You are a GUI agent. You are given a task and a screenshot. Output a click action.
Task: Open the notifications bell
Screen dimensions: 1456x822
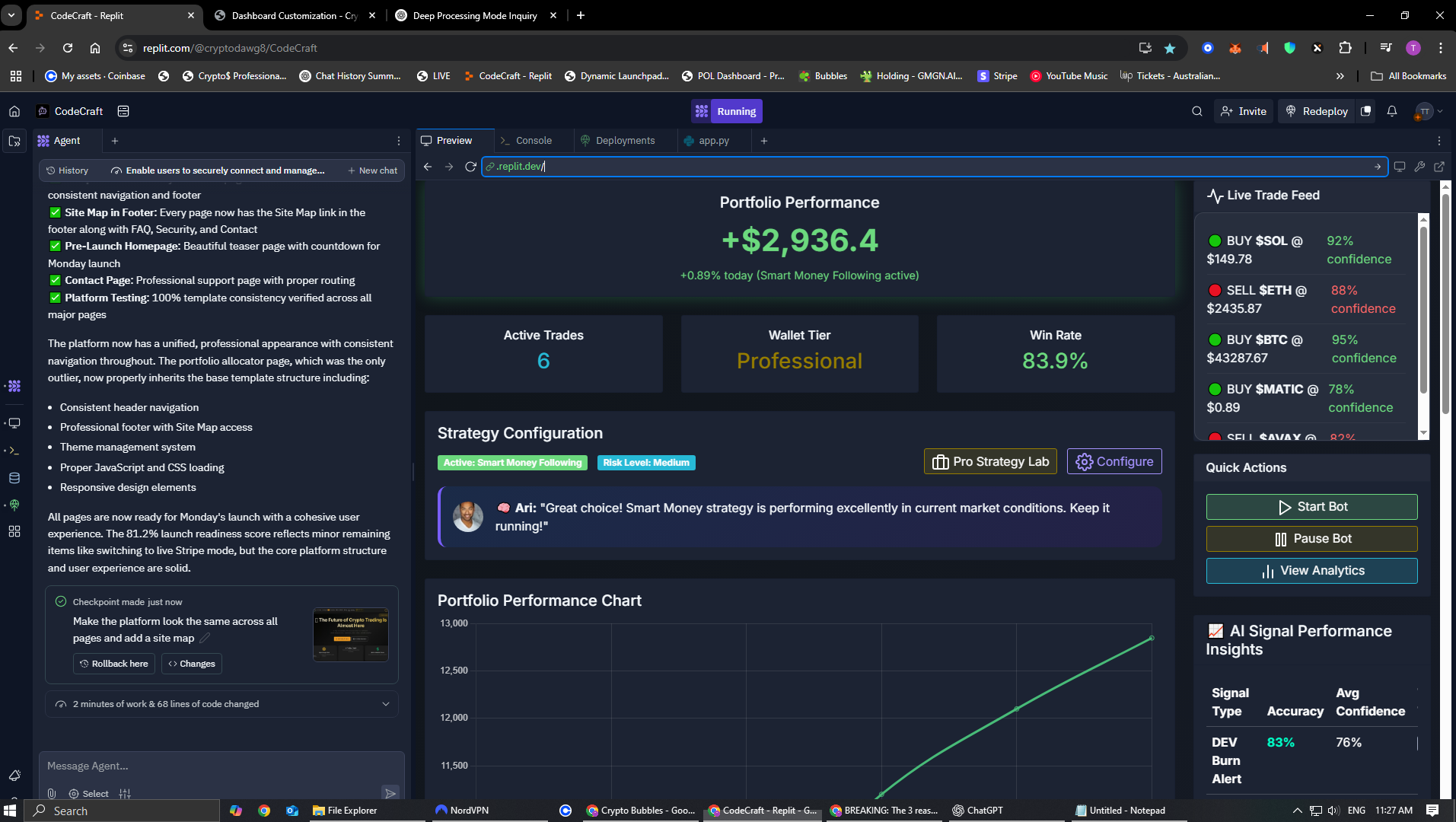[1392, 111]
